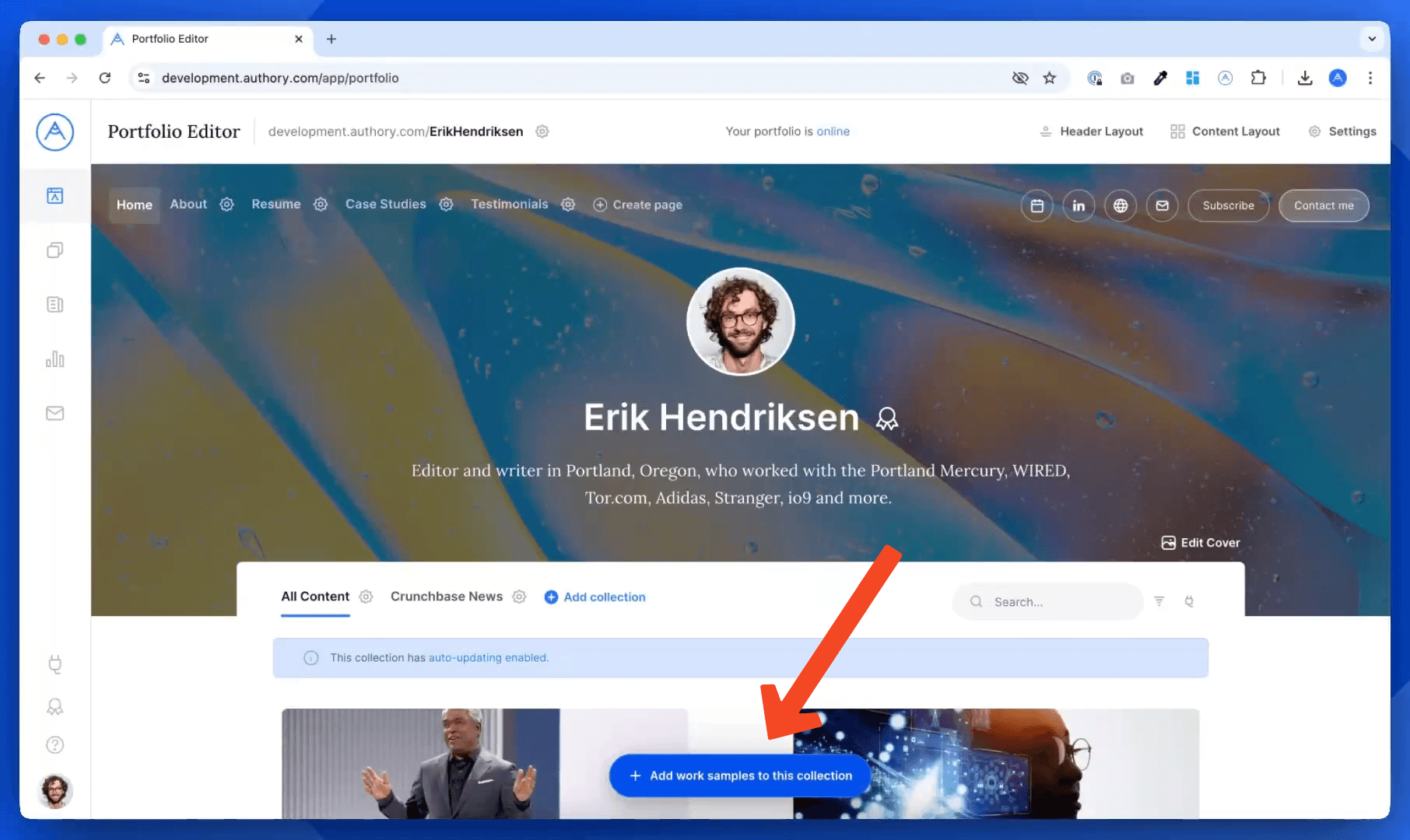Open the Testimonials page settings gear
Screen dimensions: 1410x840
pyautogui.click(x=568, y=204)
